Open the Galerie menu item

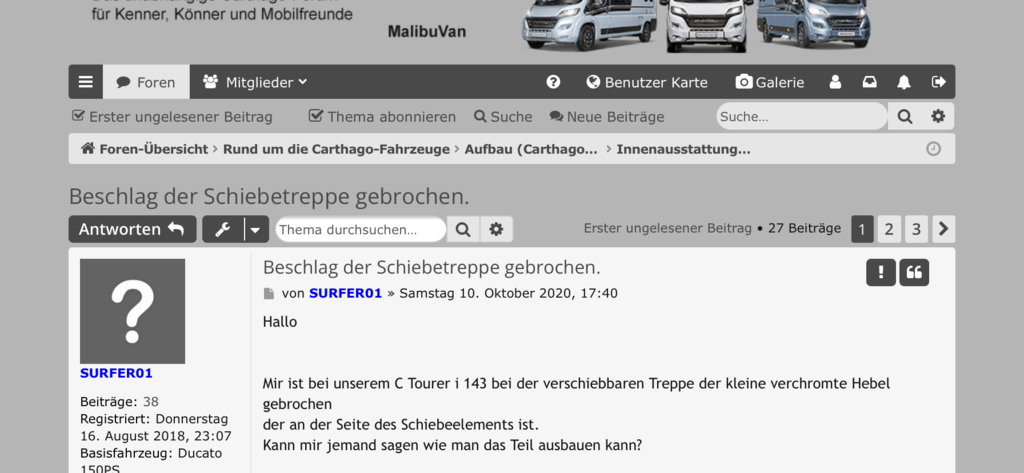point(770,82)
